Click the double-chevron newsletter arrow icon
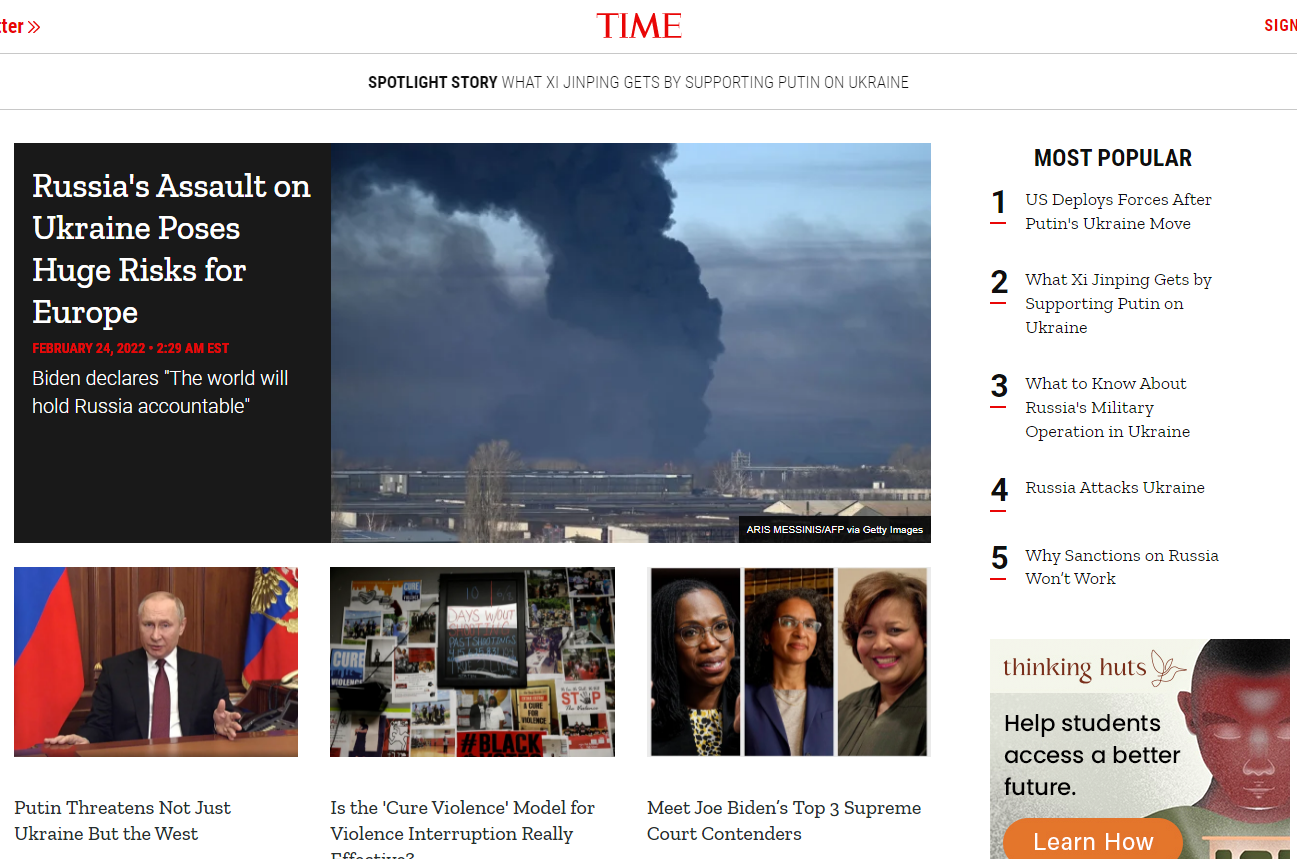This screenshot has width=1297, height=859. (34, 27)
